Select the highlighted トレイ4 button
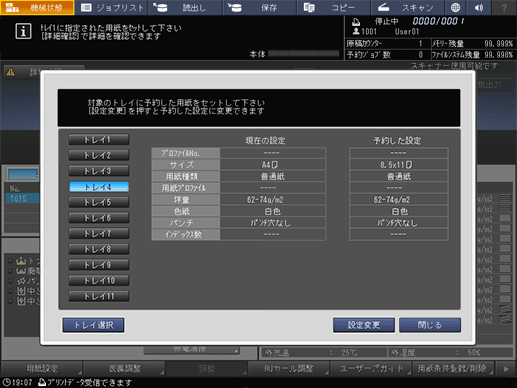The height and width of the screenshot is (388, 517). tap(99, 187)
